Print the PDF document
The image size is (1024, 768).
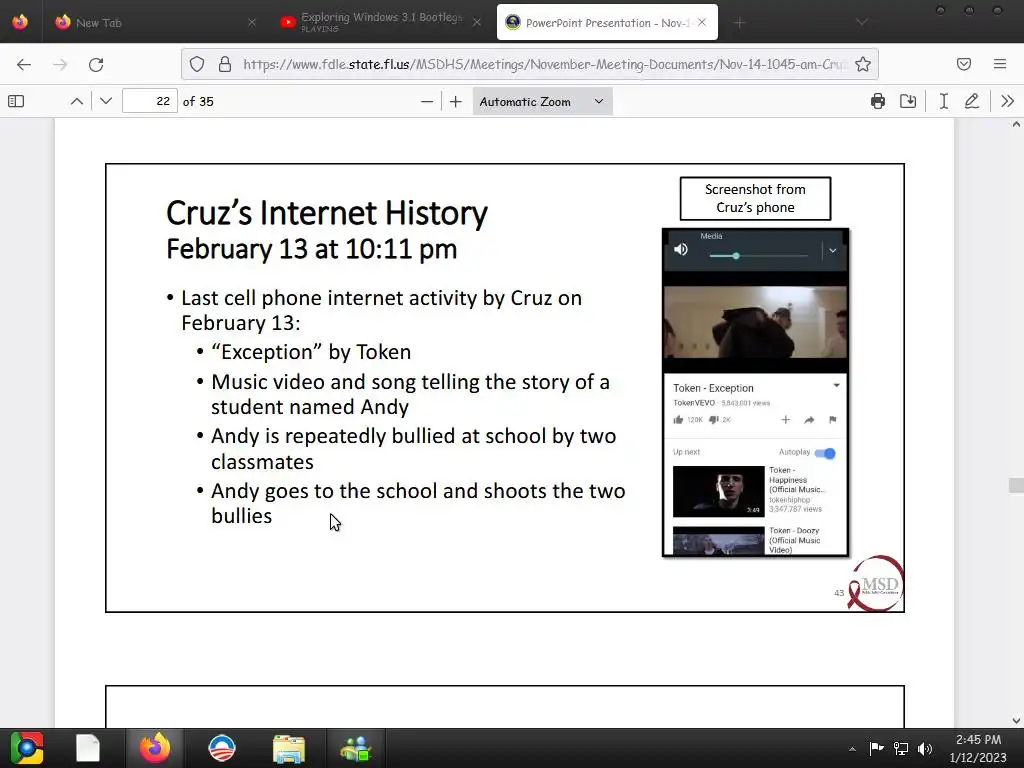tap(878, 101)
